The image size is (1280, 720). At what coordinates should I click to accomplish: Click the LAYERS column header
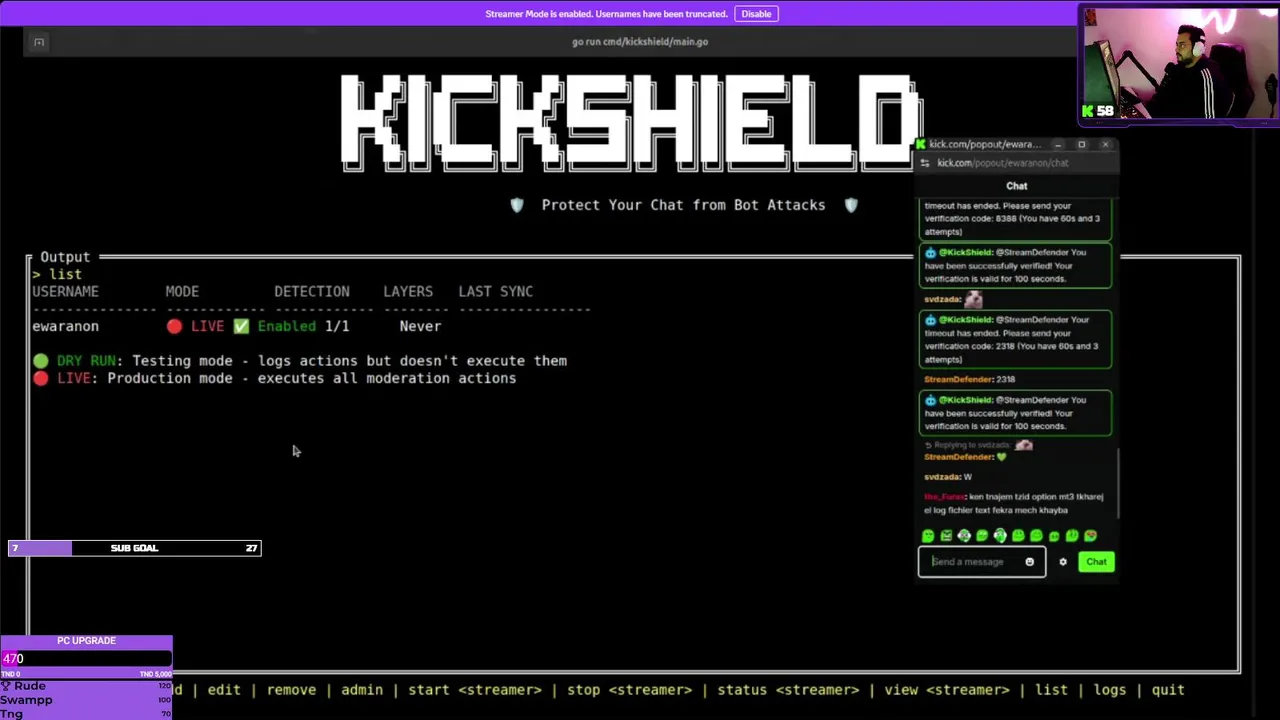pos(408,291)
